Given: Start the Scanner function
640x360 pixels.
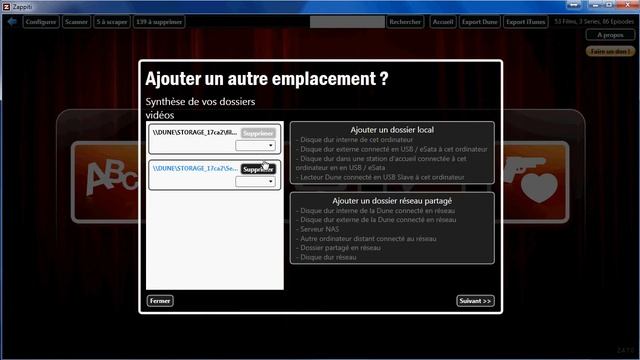Looking at the screenshot, I should pyautogui.click(x=76, y=22).
